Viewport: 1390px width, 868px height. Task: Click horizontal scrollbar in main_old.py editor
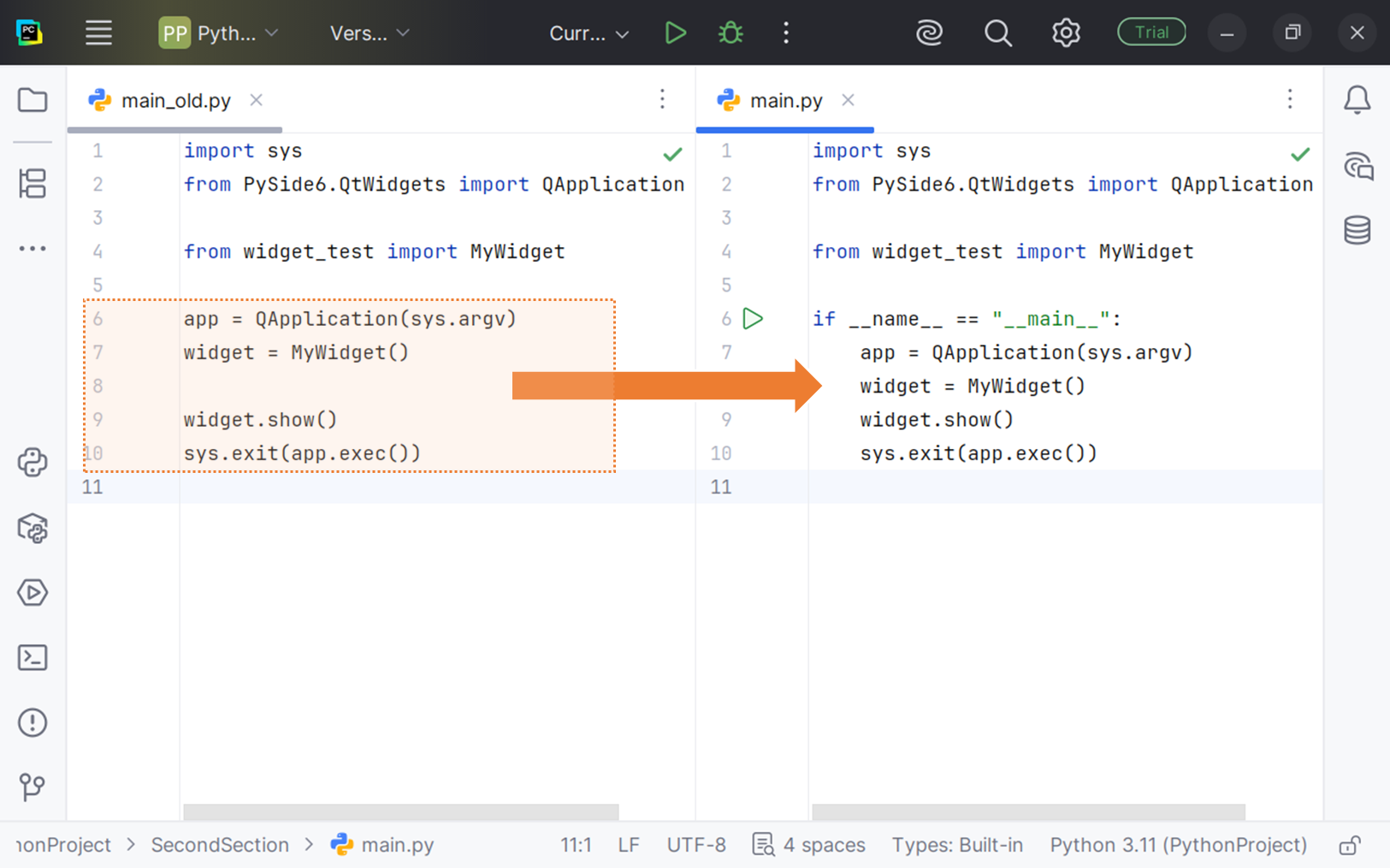coord(400,811)
